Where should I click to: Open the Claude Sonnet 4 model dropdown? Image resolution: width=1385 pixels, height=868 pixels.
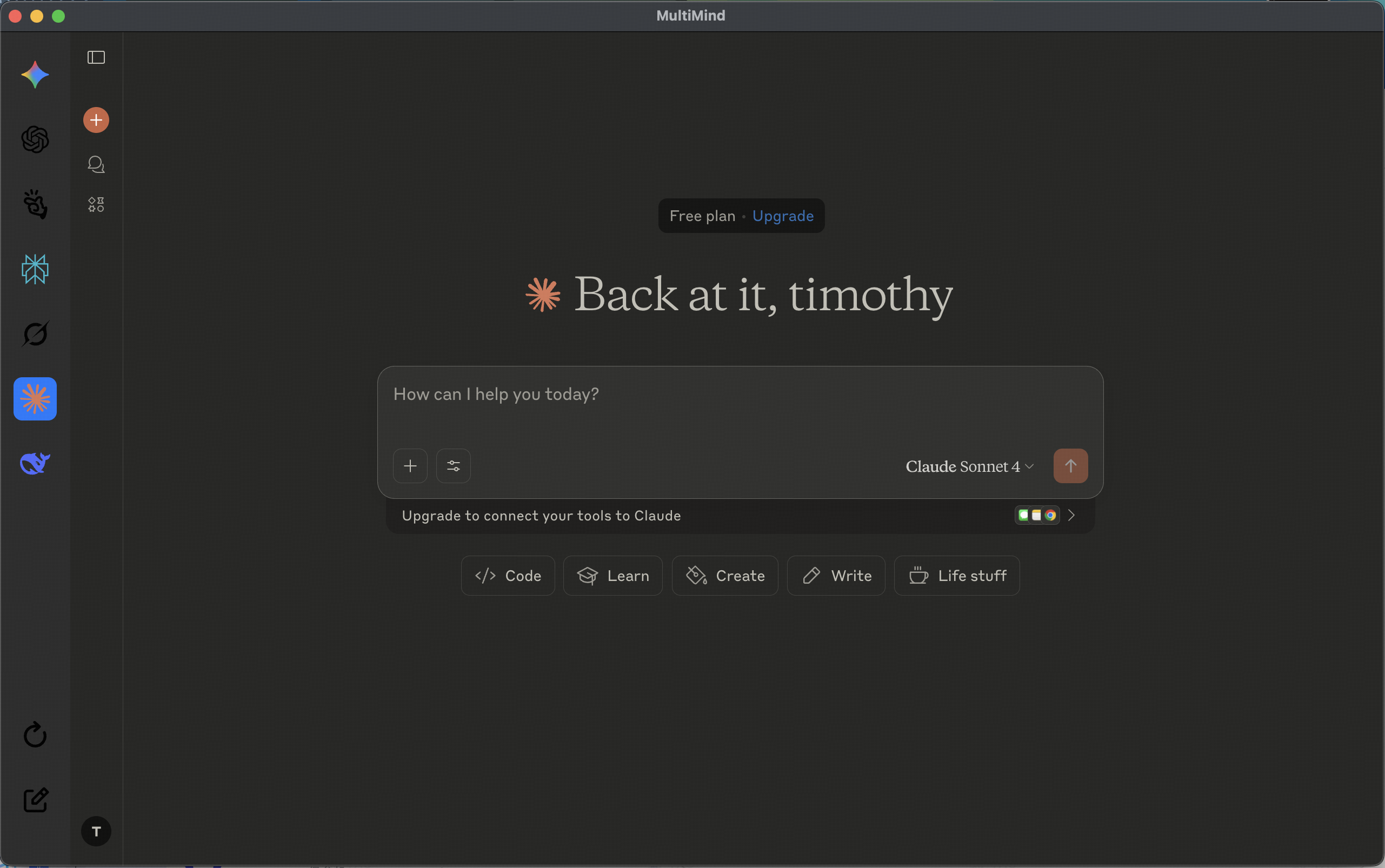click(969, 466)
